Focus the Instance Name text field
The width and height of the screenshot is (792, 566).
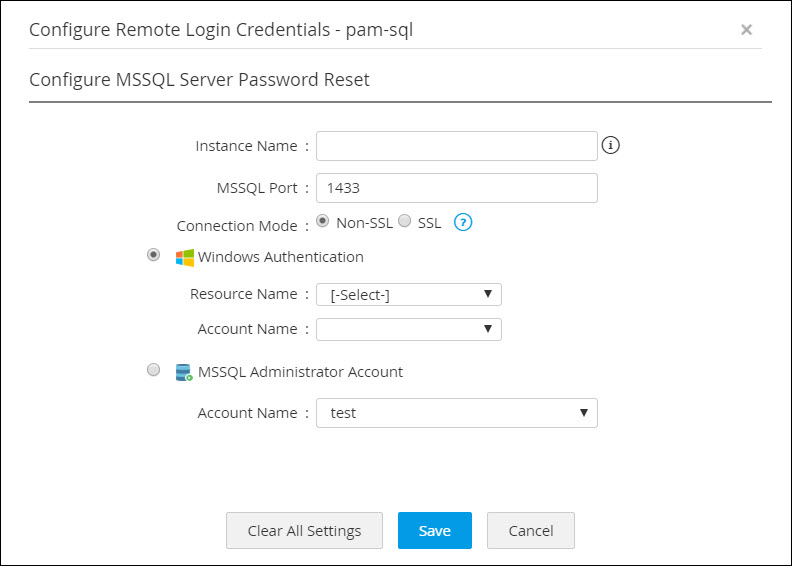[456, 146]
